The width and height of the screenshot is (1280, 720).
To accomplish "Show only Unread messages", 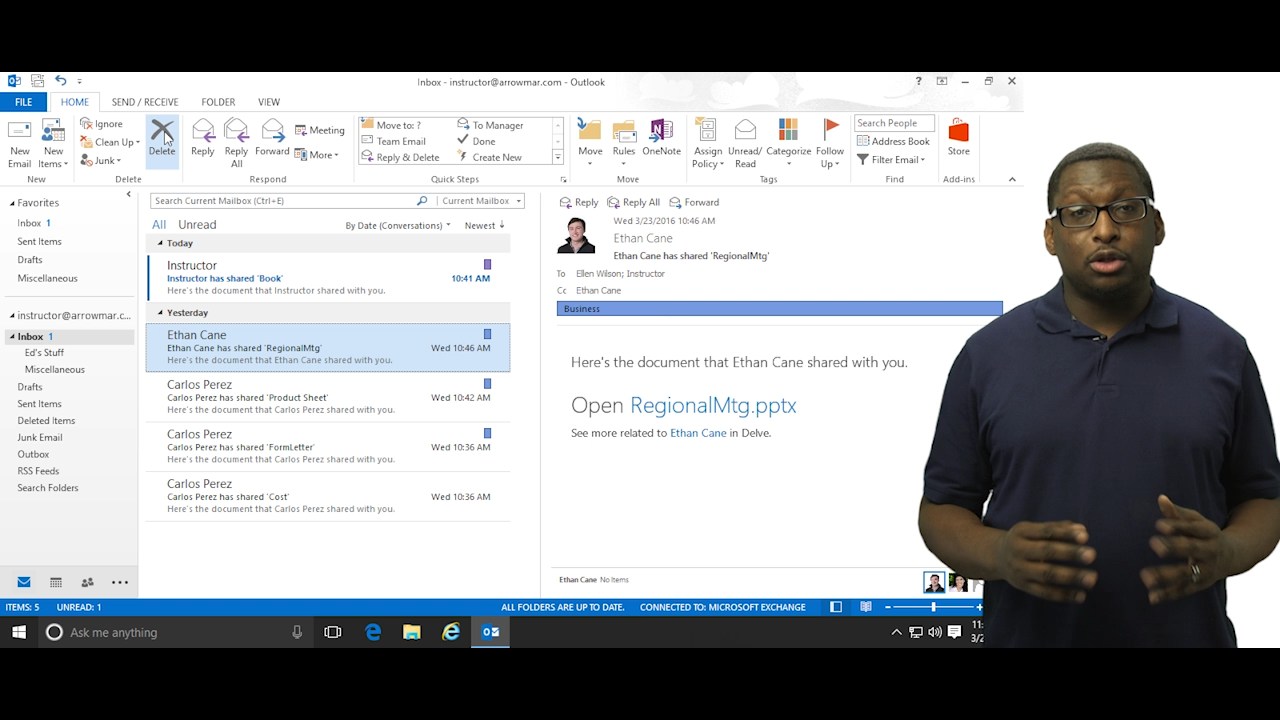I will 197,225.
